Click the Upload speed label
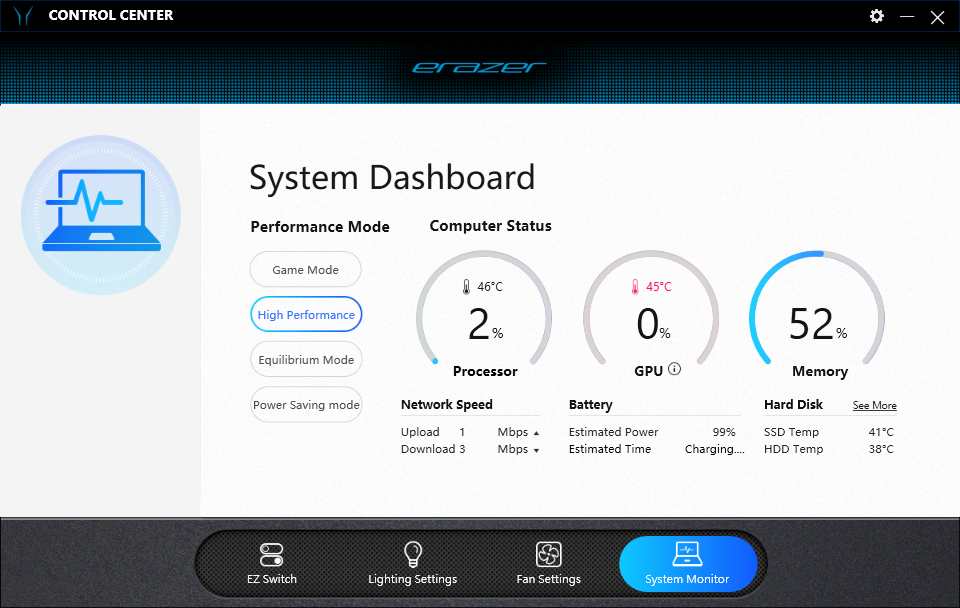This screenshot has width=960, height=608. coord(420,432)
